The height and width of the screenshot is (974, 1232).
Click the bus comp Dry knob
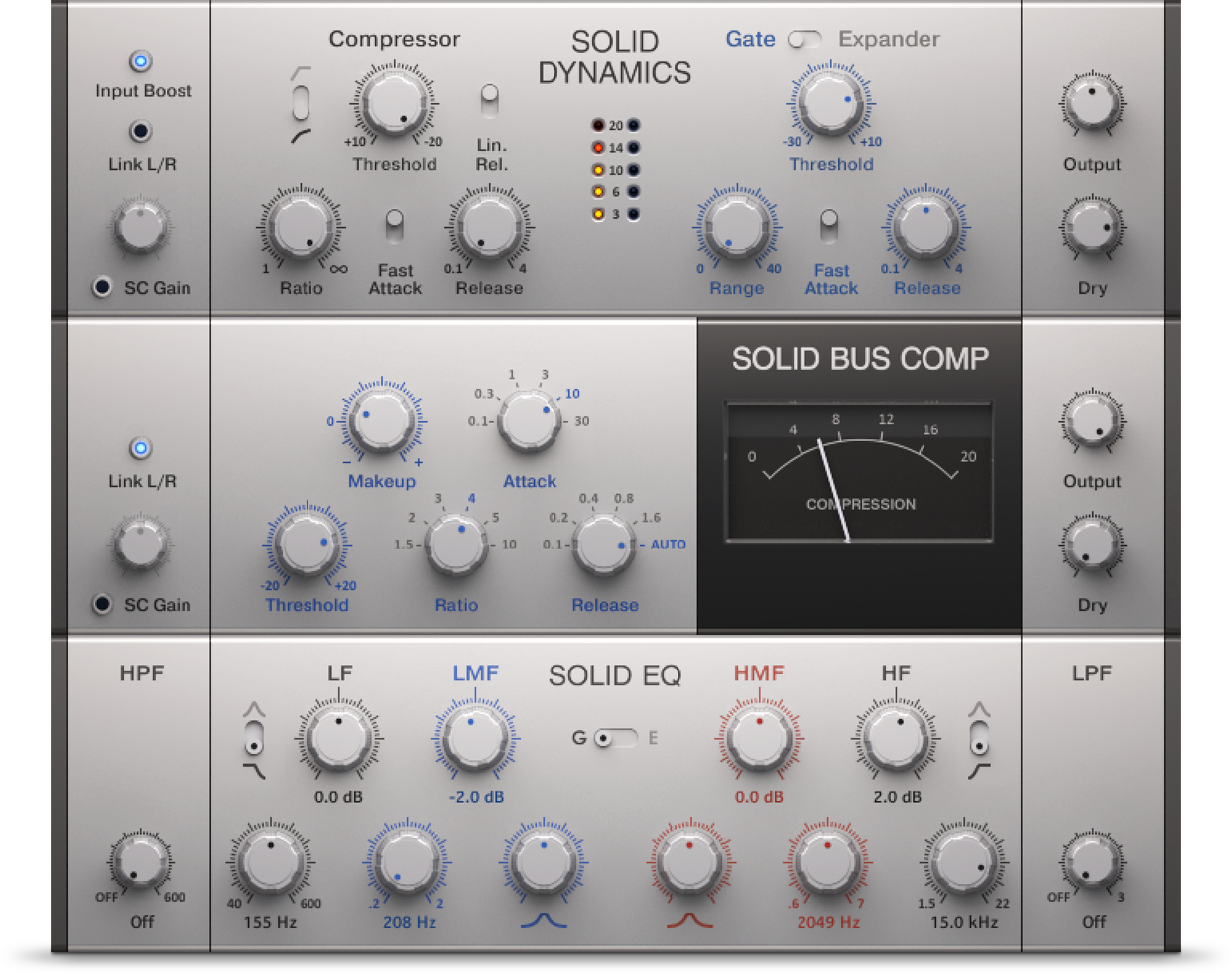[x=1092, y=546]
